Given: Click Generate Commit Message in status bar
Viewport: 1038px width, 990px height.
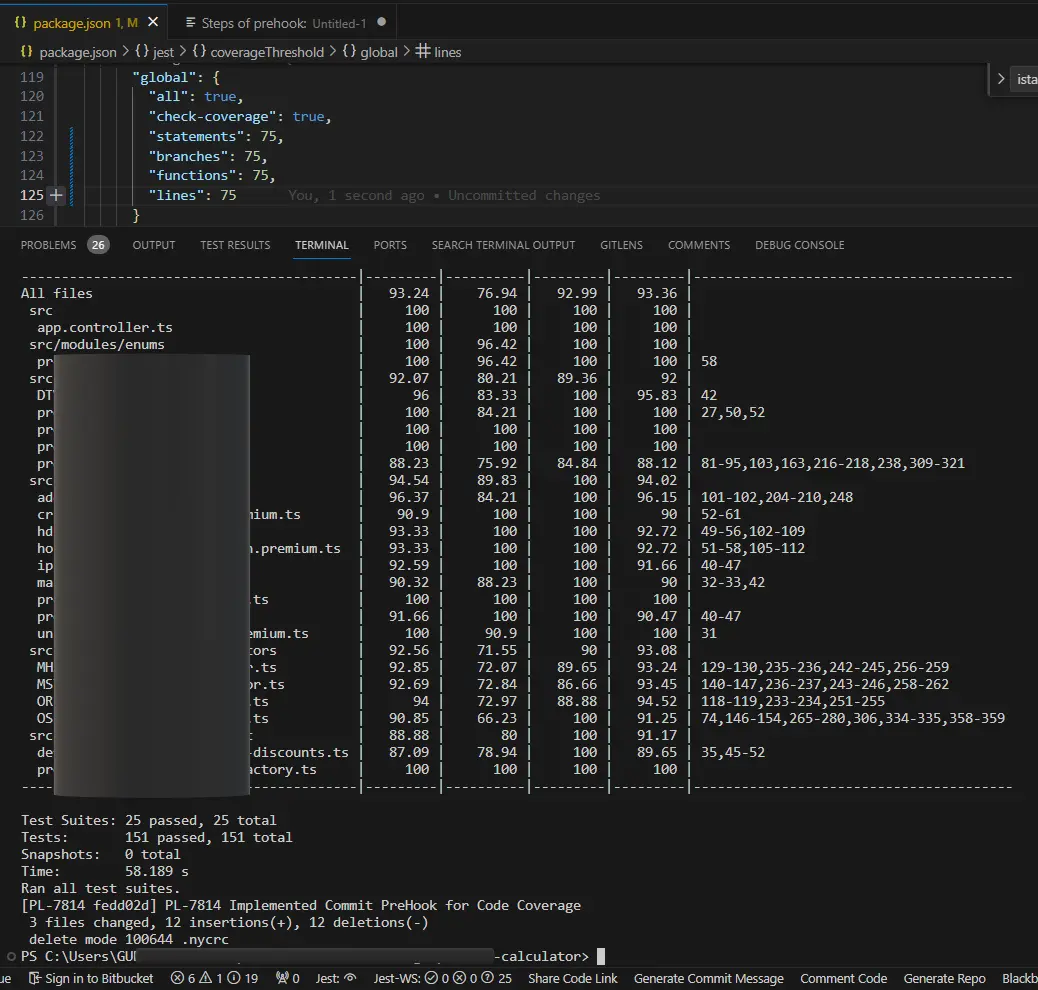Looking at the screenshot, I should pos(708,979).
